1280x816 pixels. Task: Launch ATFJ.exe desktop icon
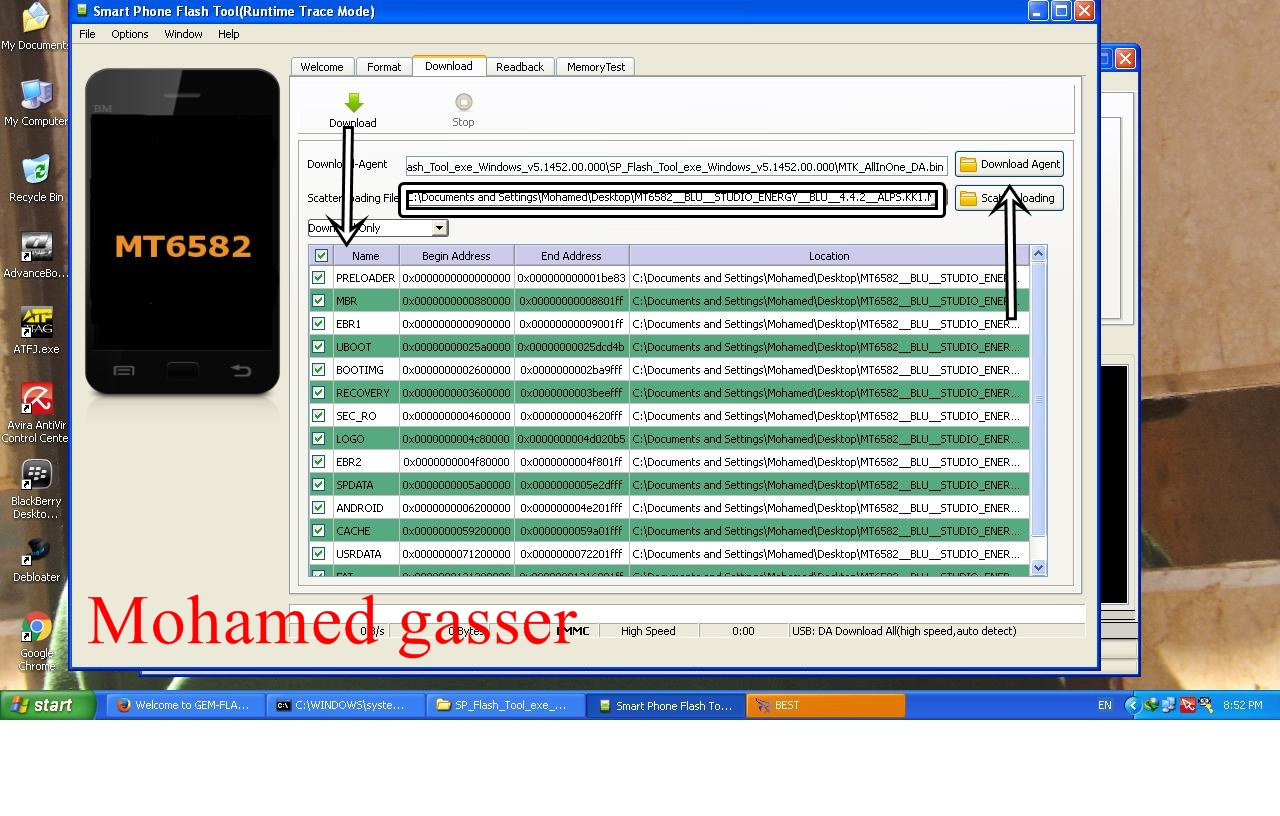(36, 330)
